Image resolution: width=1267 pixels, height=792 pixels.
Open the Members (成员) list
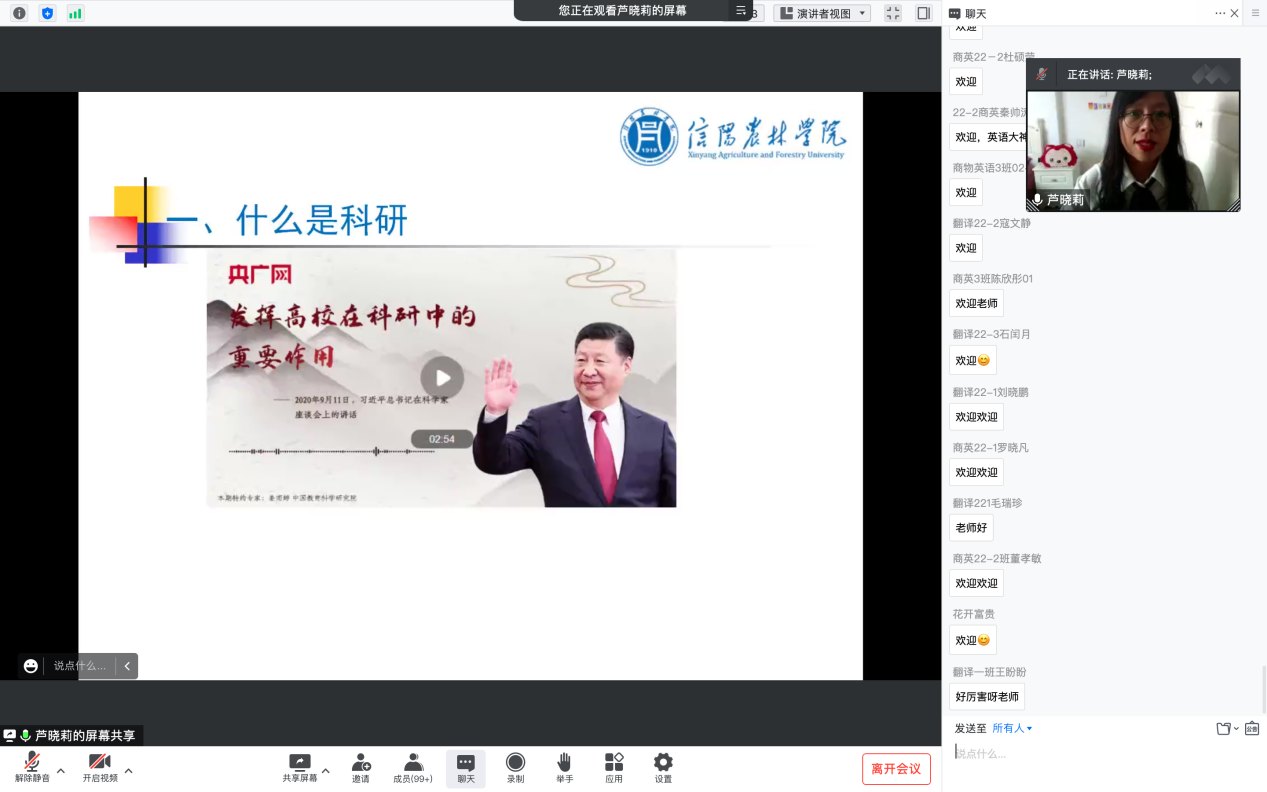pos(413,767)
